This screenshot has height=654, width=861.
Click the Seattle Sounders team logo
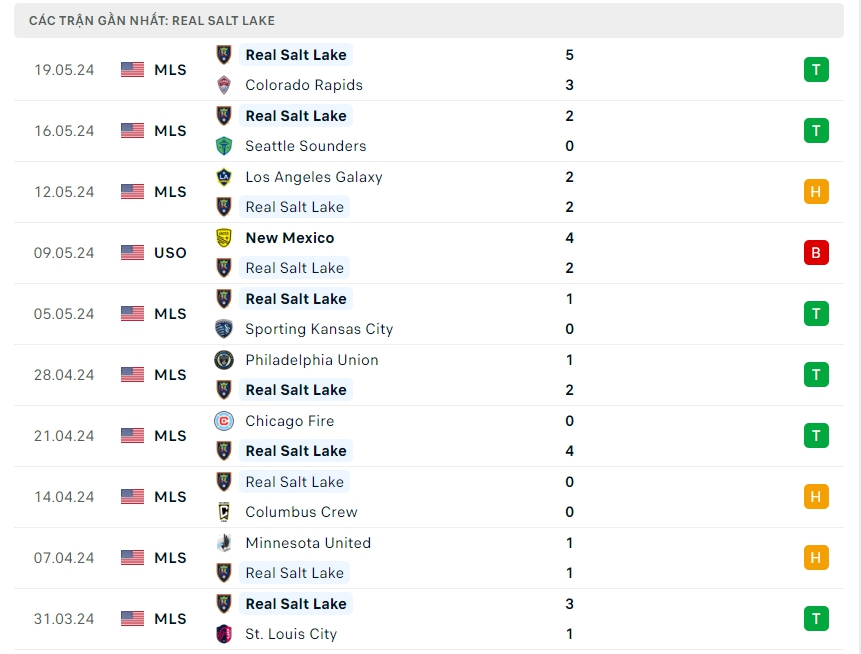pyautogui.click(x=224, y=146)
